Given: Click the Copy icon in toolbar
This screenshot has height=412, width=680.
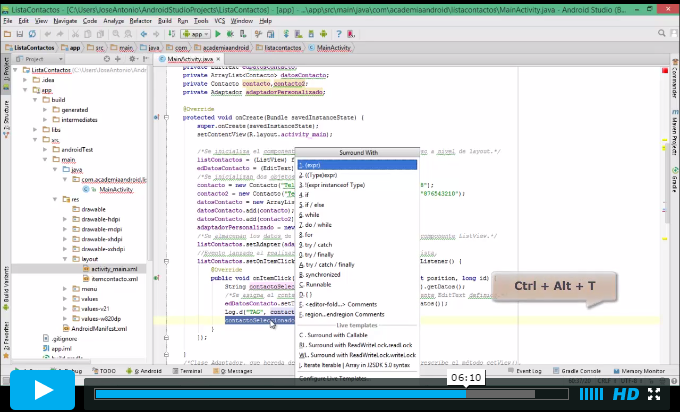Looking at the screenshot, I should [x=88, y=34].
